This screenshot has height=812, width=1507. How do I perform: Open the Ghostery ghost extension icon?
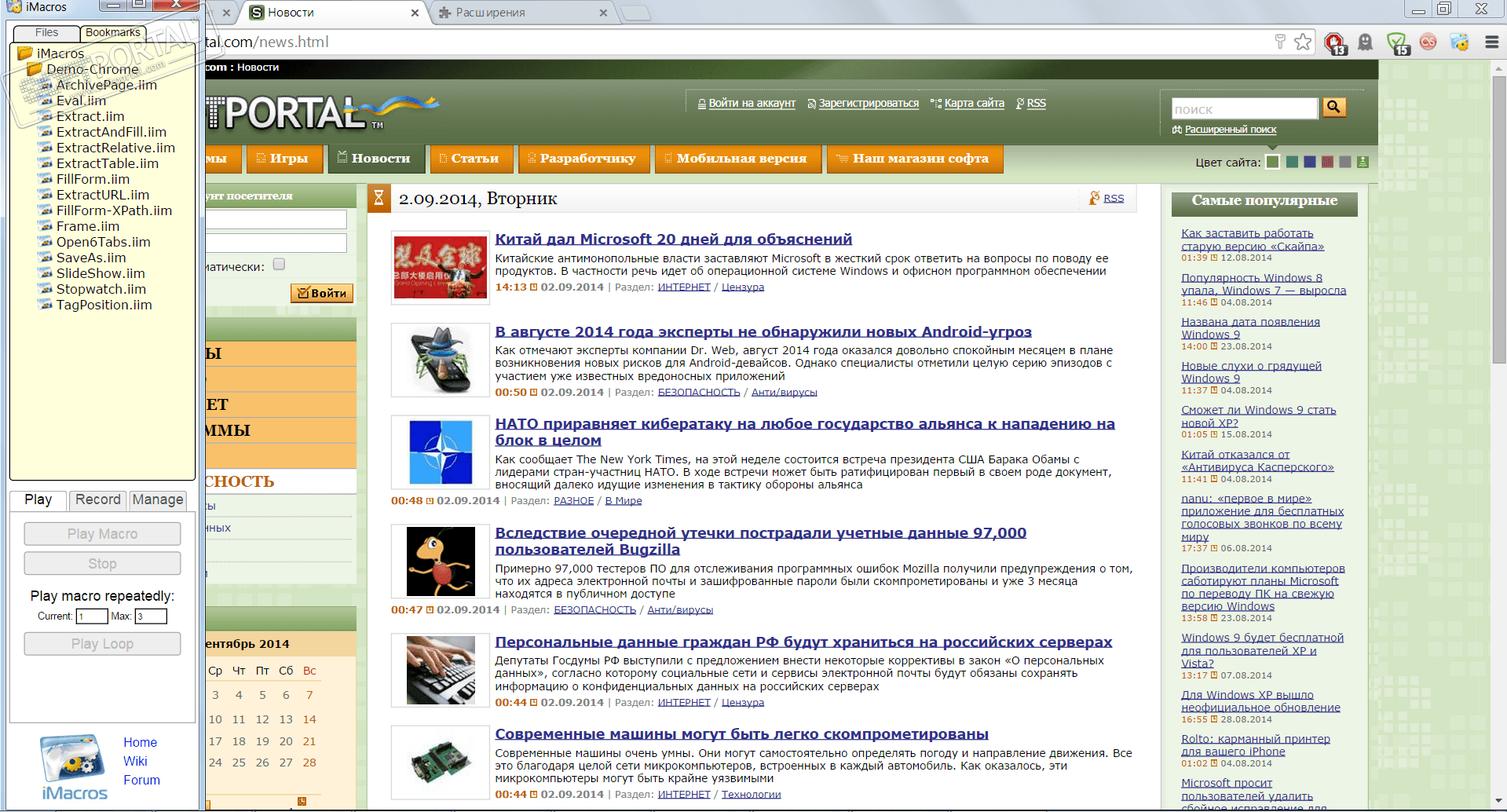pos(1366,42)
